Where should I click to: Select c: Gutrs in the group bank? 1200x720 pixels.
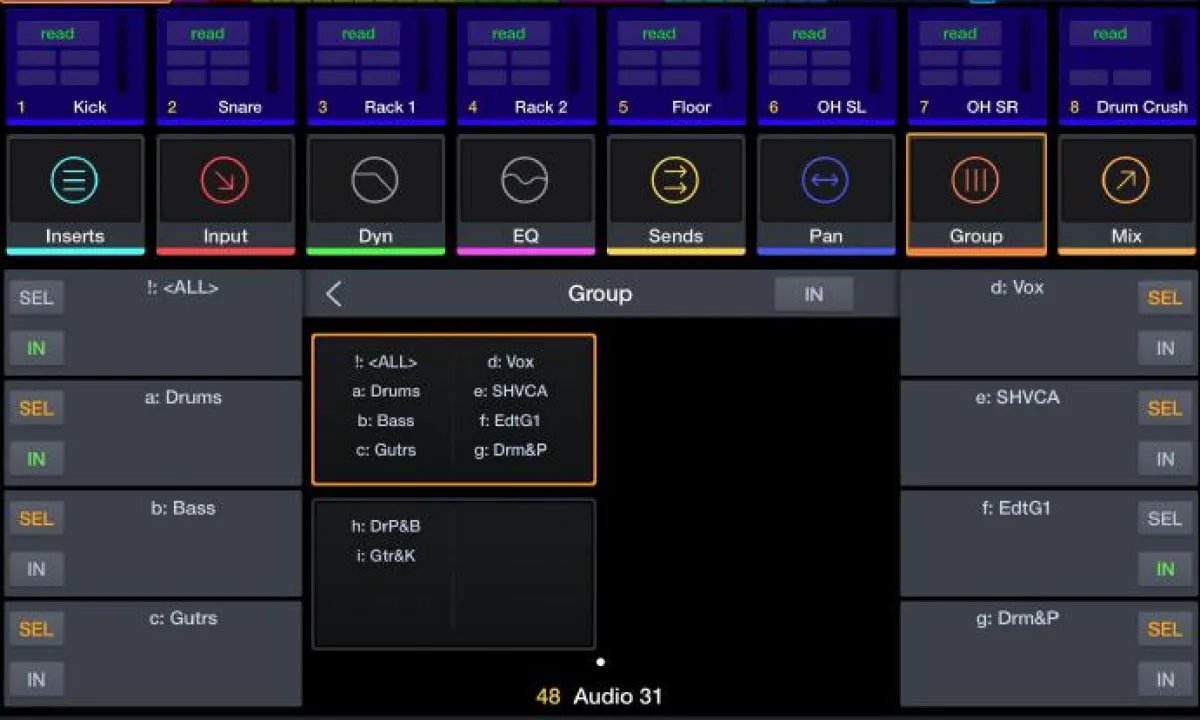[386, 450]
